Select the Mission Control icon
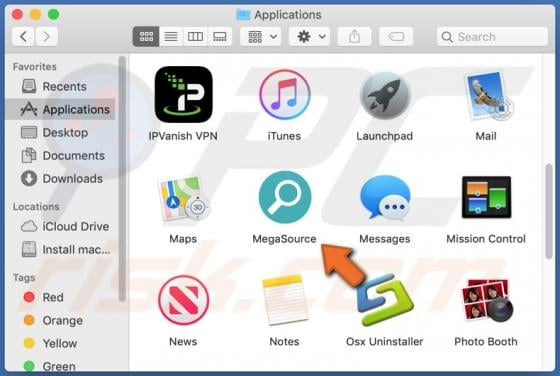 pos(486,197)
